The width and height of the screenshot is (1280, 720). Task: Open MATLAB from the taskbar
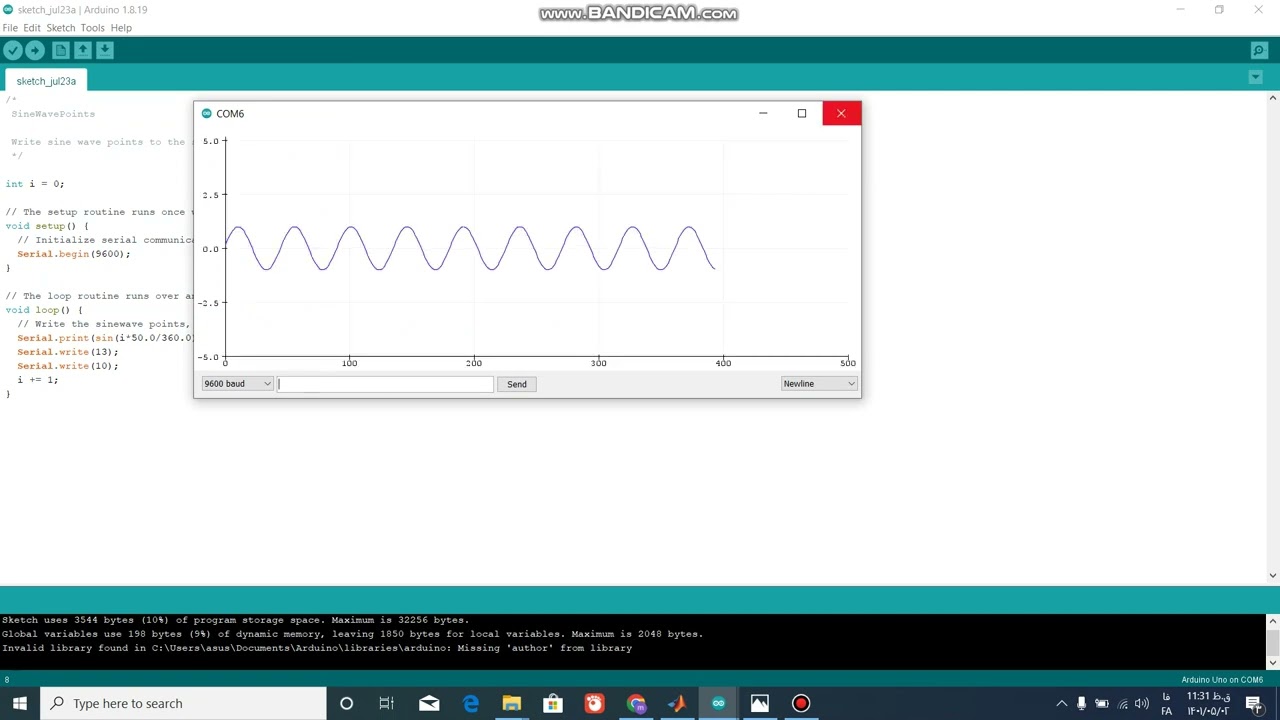[677, 704]
